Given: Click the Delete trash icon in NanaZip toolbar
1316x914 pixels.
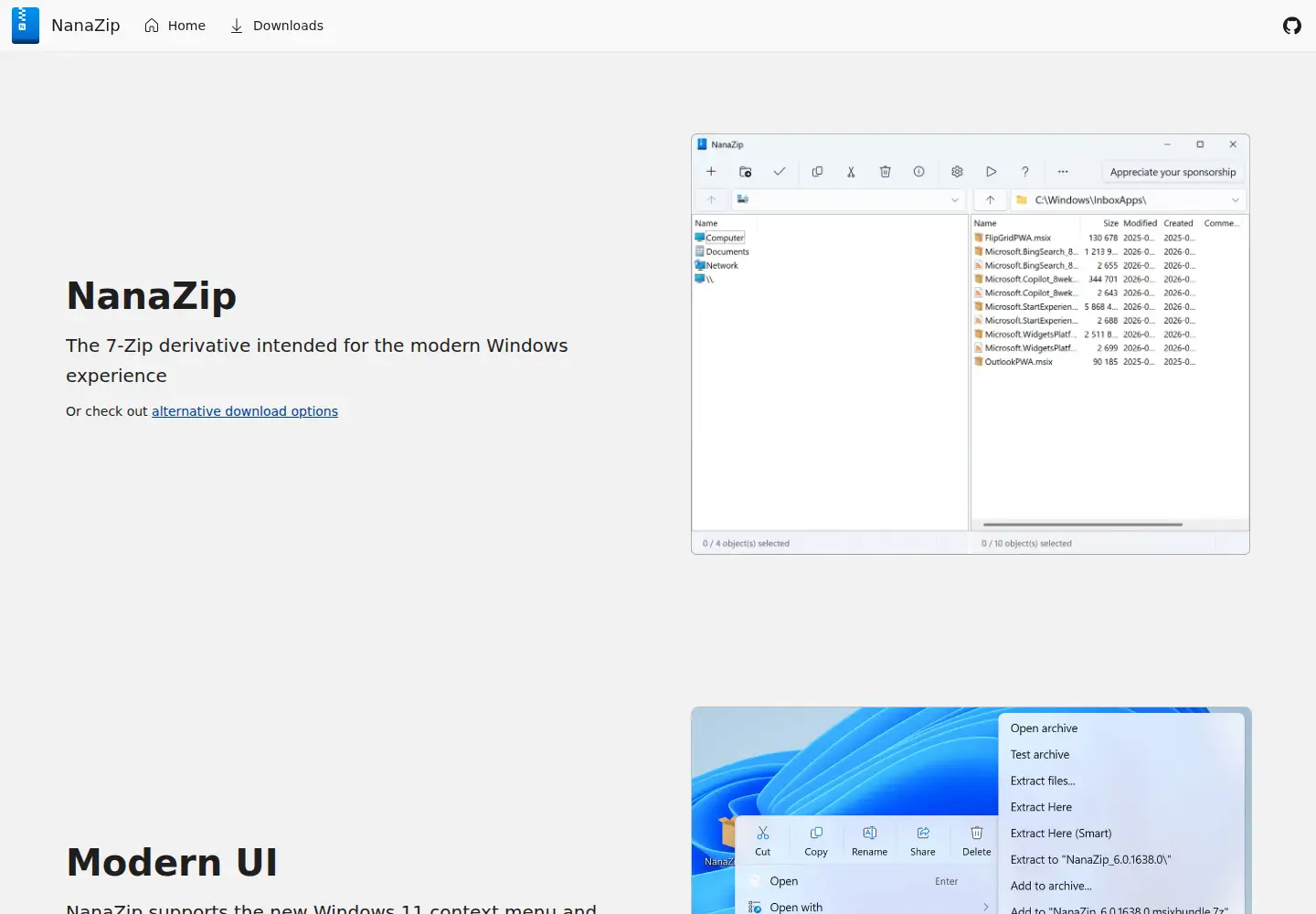Looking at the screenshot, I should coord(886,172).
